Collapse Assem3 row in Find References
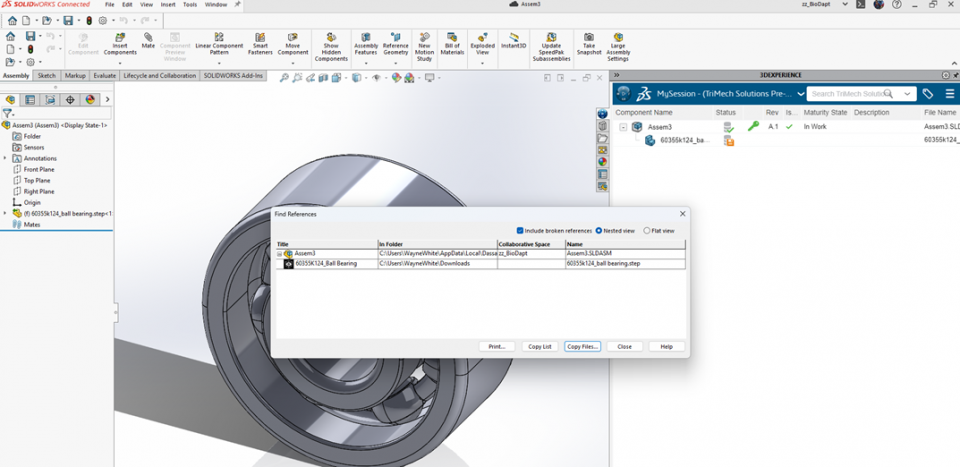 pos(280,253)
